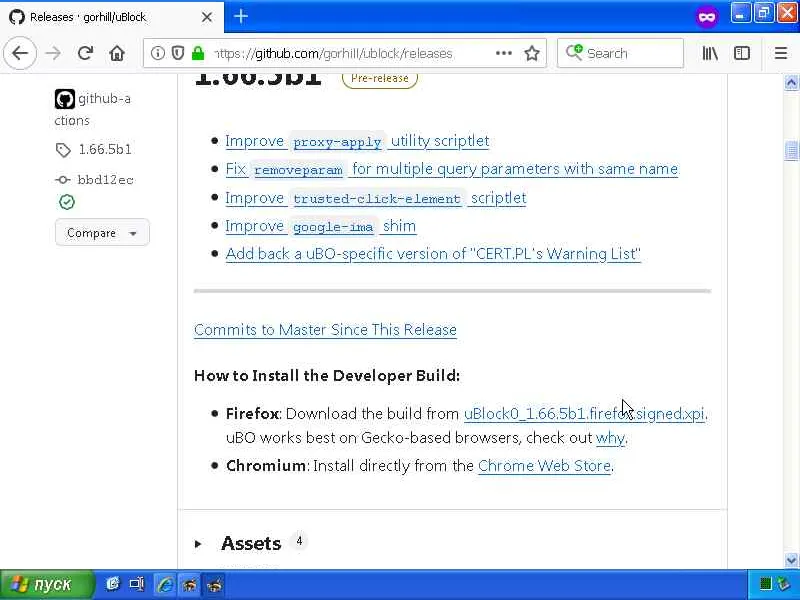Open Improve proxy-apply utility scriptlet link
The width and height of the screenshot is (800, 600).
click(357, 141)
